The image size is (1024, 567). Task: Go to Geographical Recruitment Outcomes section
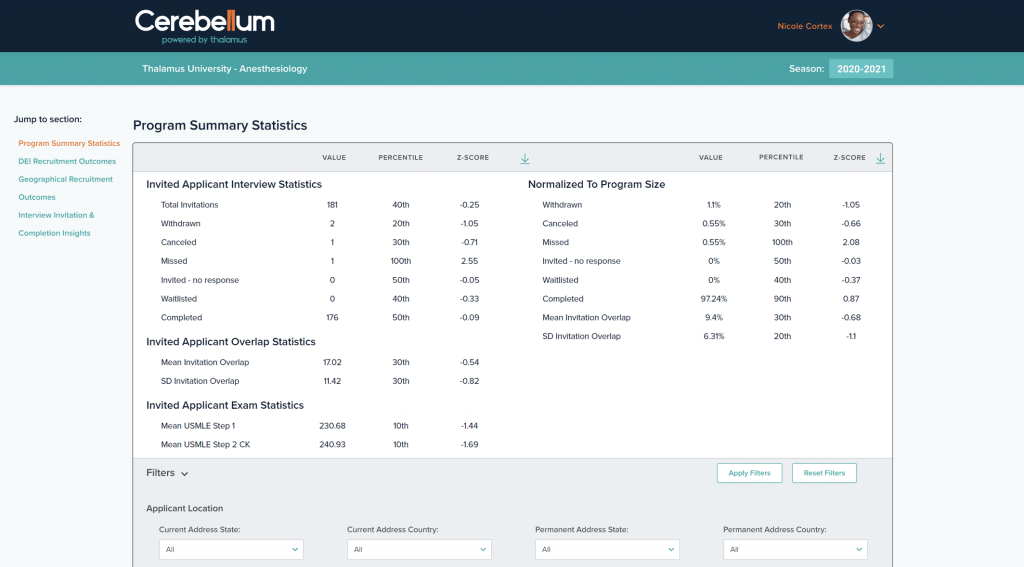click(65, 179)
